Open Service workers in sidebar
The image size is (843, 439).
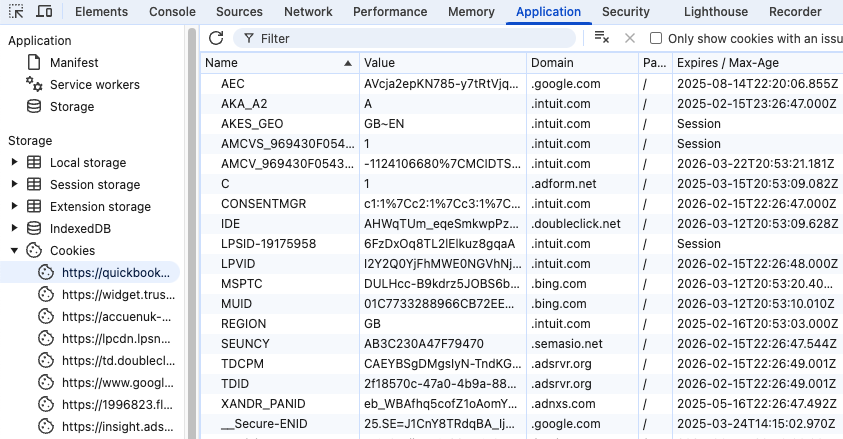click(x=95, y=84)
